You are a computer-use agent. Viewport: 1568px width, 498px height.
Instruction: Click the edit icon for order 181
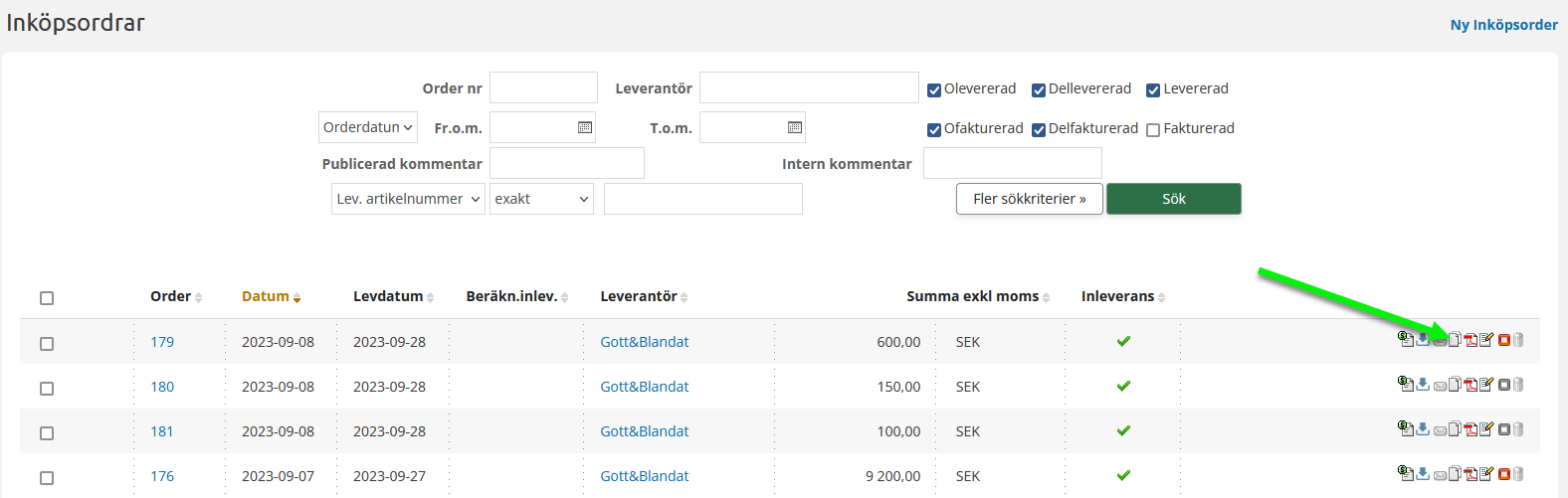tap(1486, 429)
